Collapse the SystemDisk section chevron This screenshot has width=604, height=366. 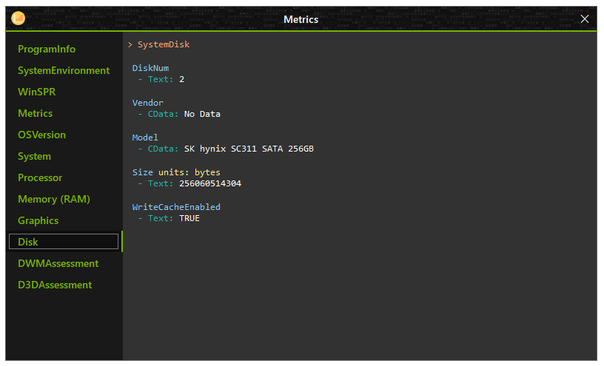coord(130,45)
